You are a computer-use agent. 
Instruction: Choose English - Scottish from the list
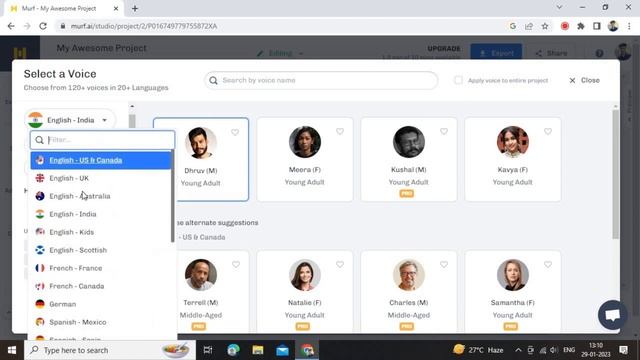[101, 250]
